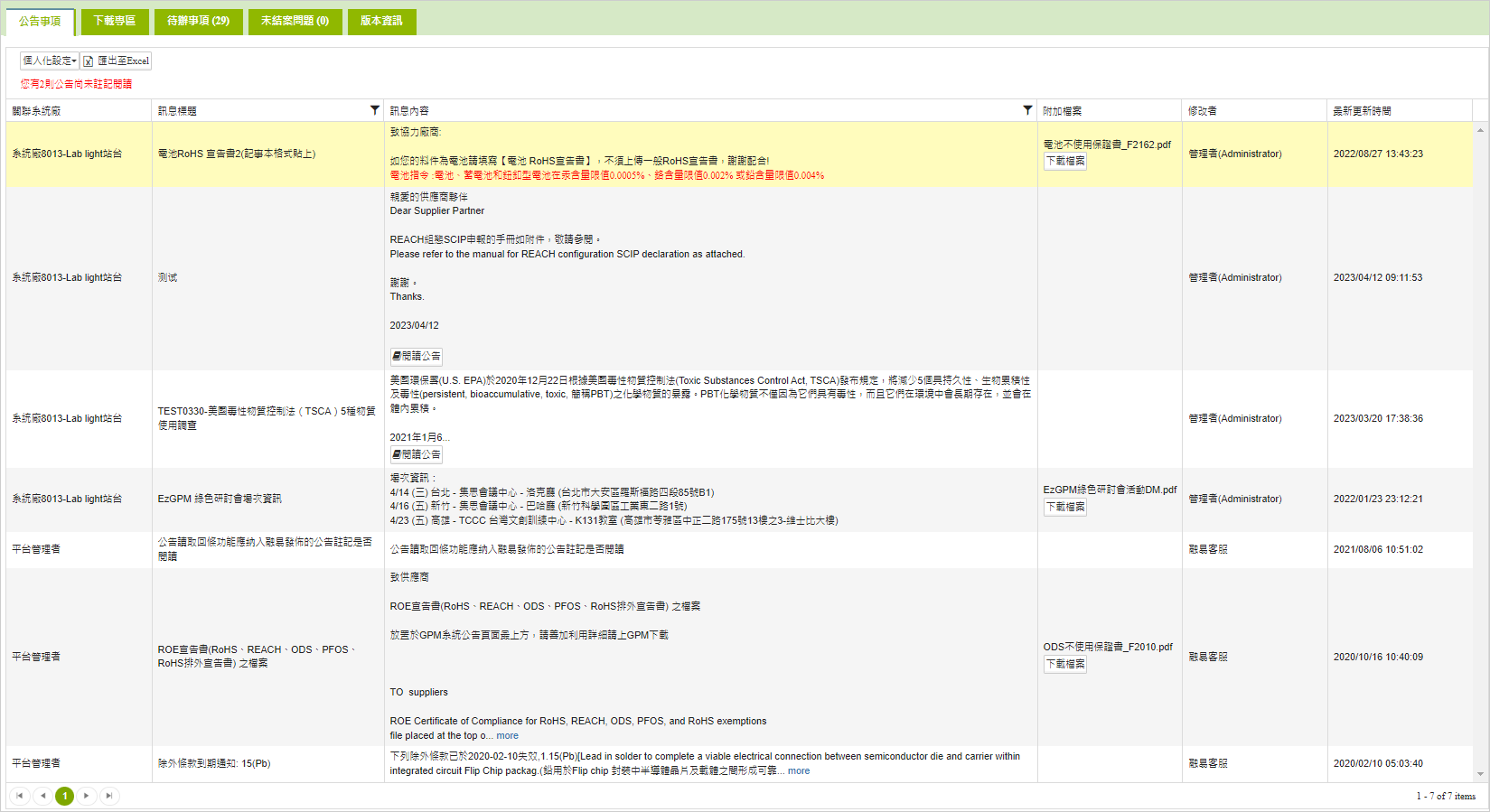Select title TEST0330-美國毒性物質控制法
Viewport: 1490px width, 812px height.
point(267,418)
